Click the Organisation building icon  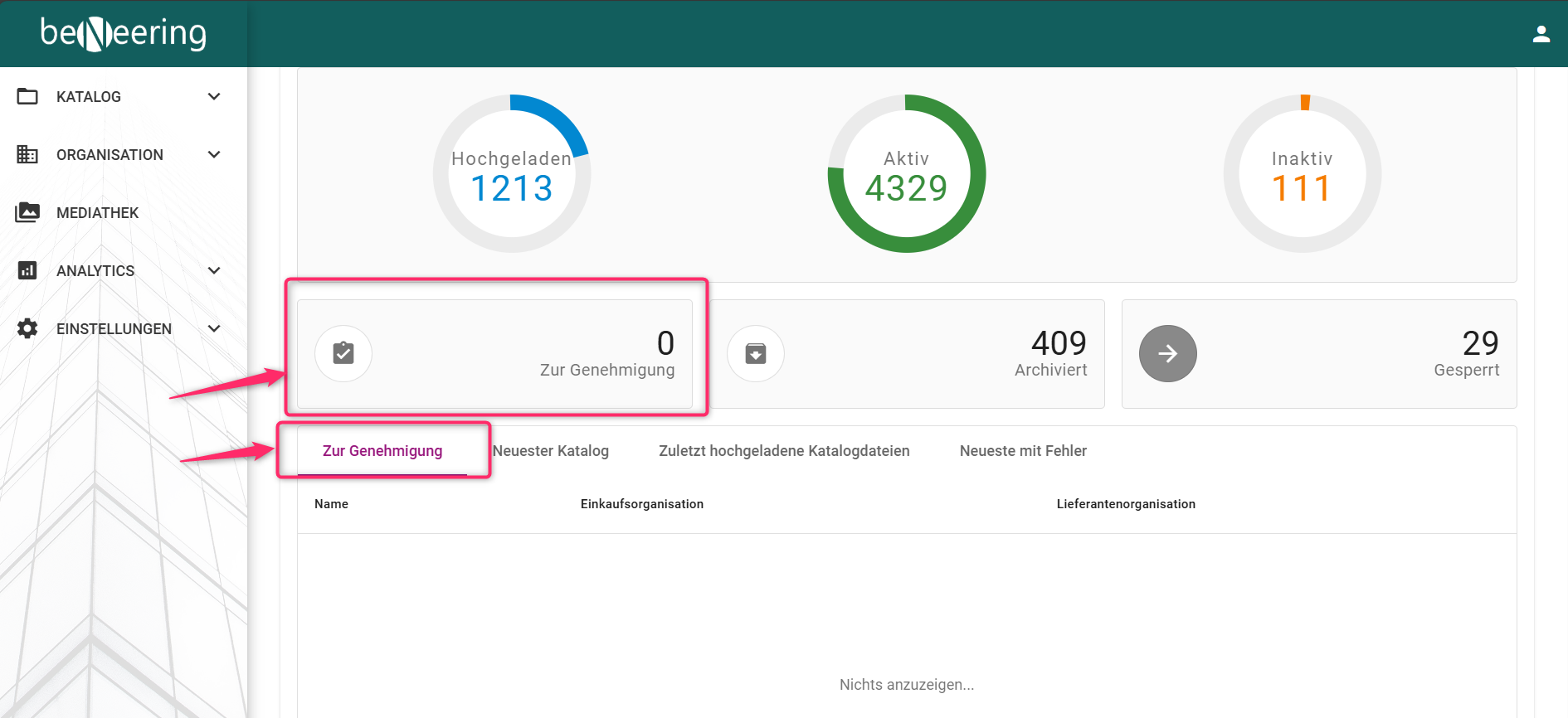click(27, 154)
